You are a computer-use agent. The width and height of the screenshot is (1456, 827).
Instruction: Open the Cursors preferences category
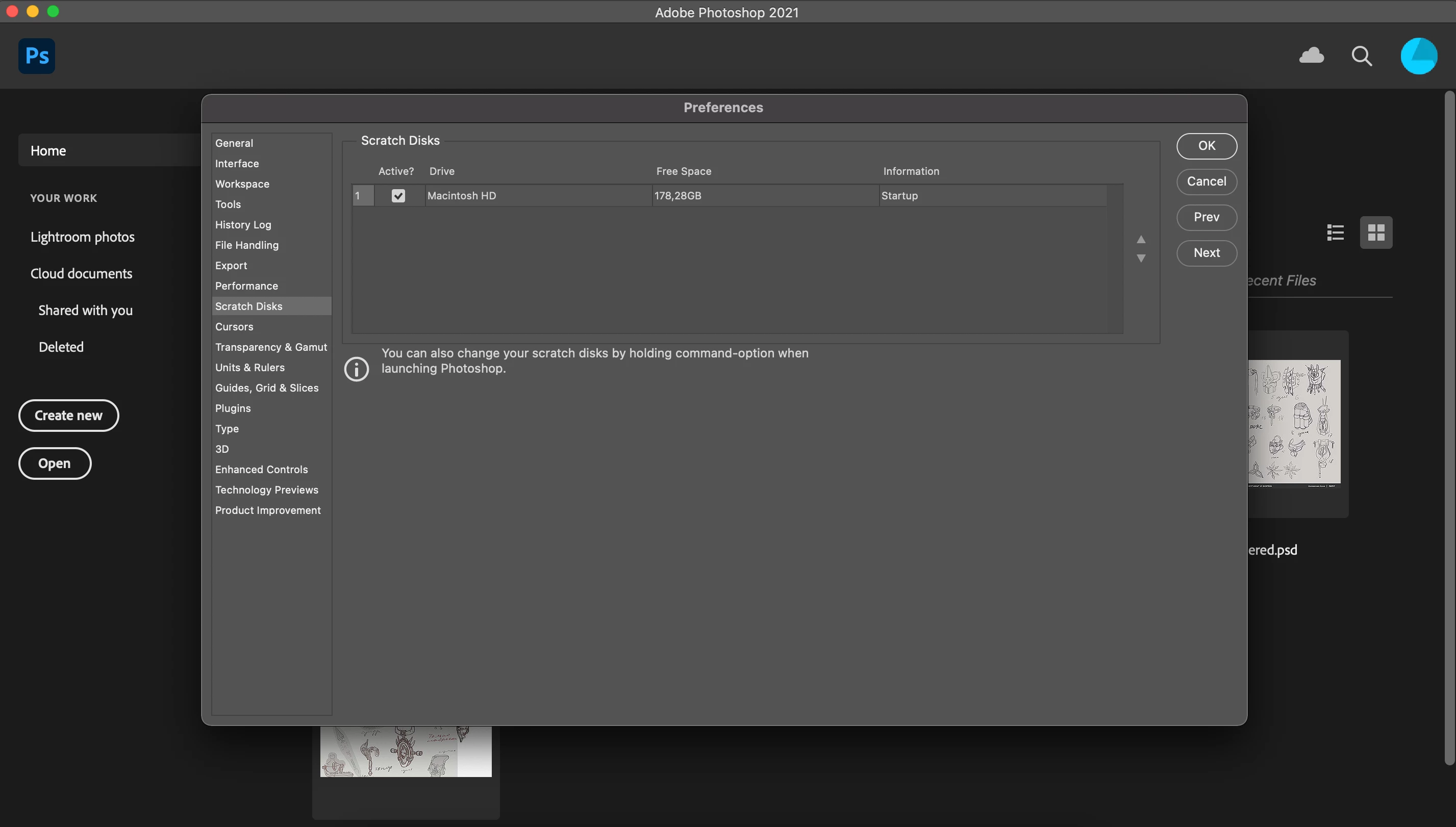234,327
